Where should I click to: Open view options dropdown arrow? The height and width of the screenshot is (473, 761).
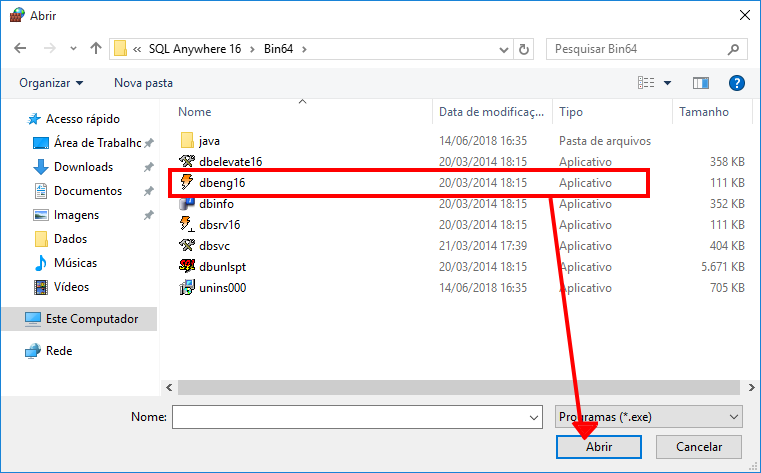point(667,83)
